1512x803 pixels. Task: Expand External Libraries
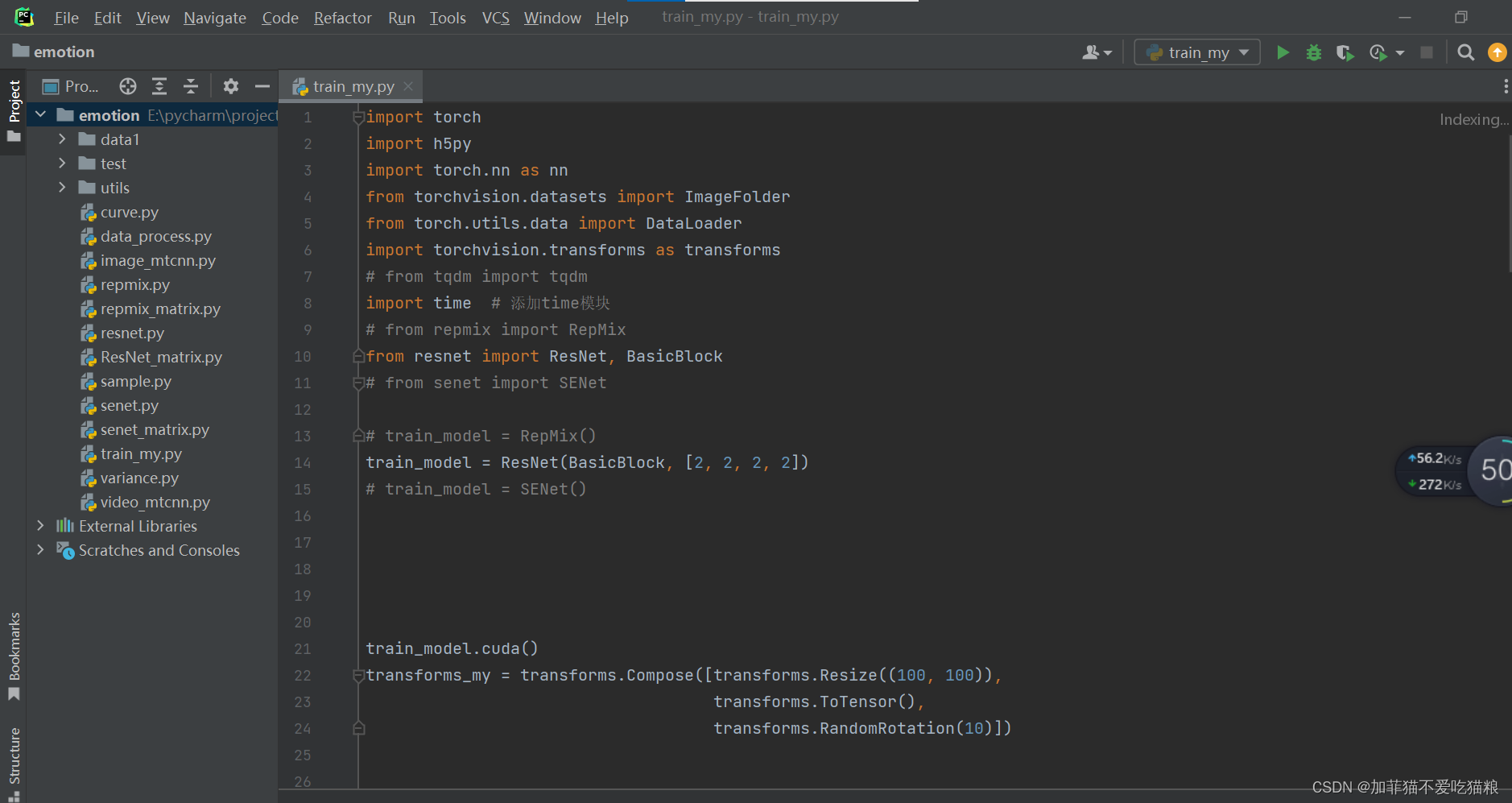[x=41, y=525]
